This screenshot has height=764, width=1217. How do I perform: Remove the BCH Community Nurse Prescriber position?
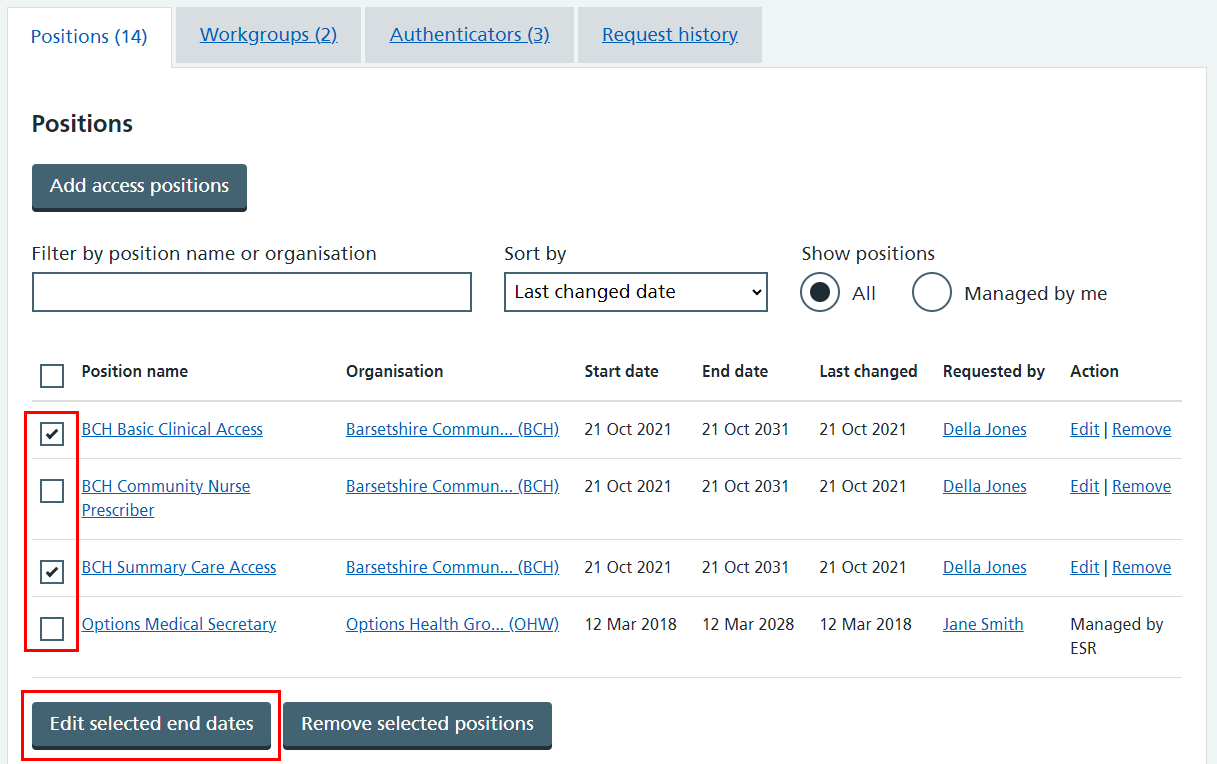pyautogui.click(x=1141, y=486)
